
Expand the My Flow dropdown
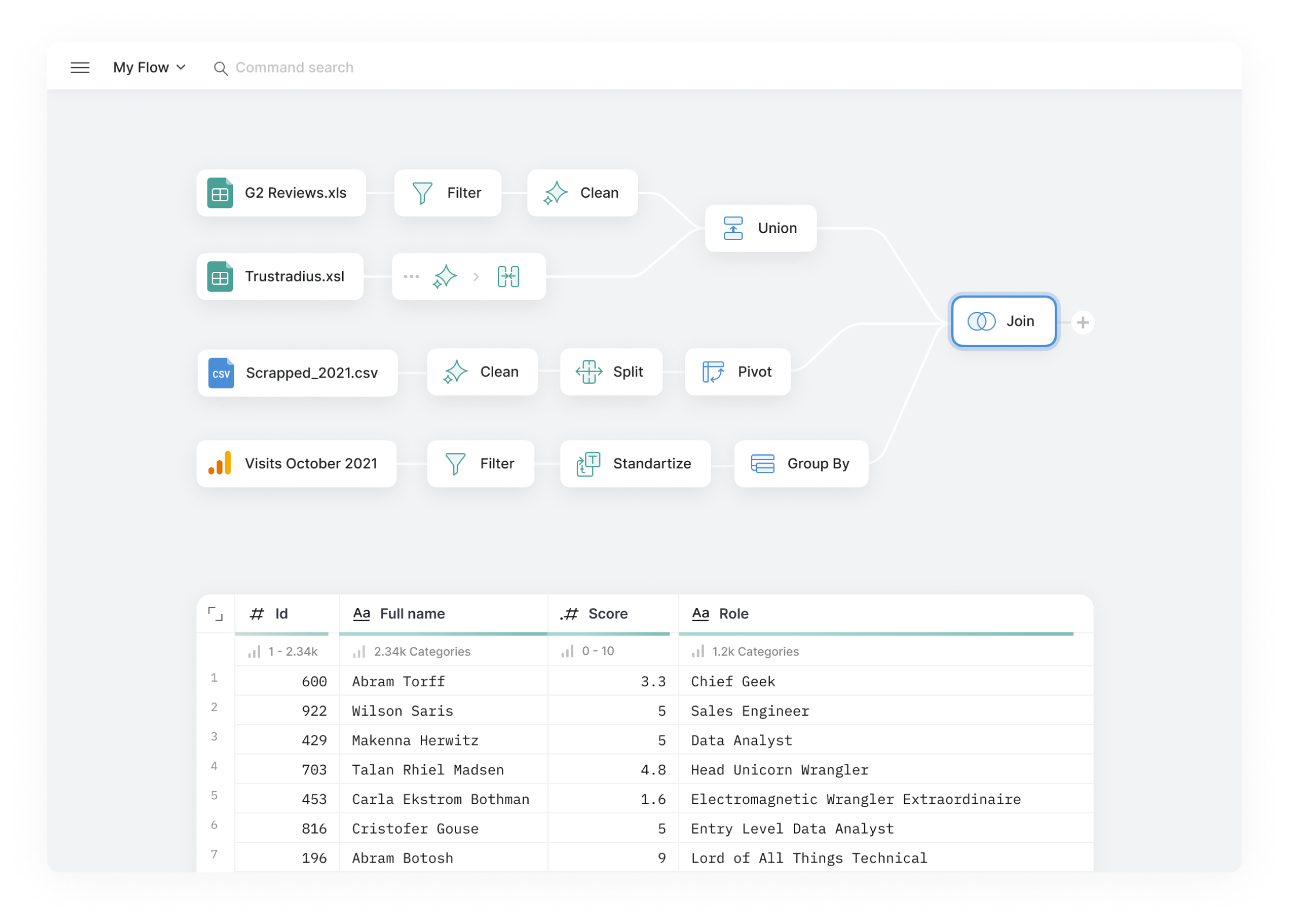pos(150,68)
